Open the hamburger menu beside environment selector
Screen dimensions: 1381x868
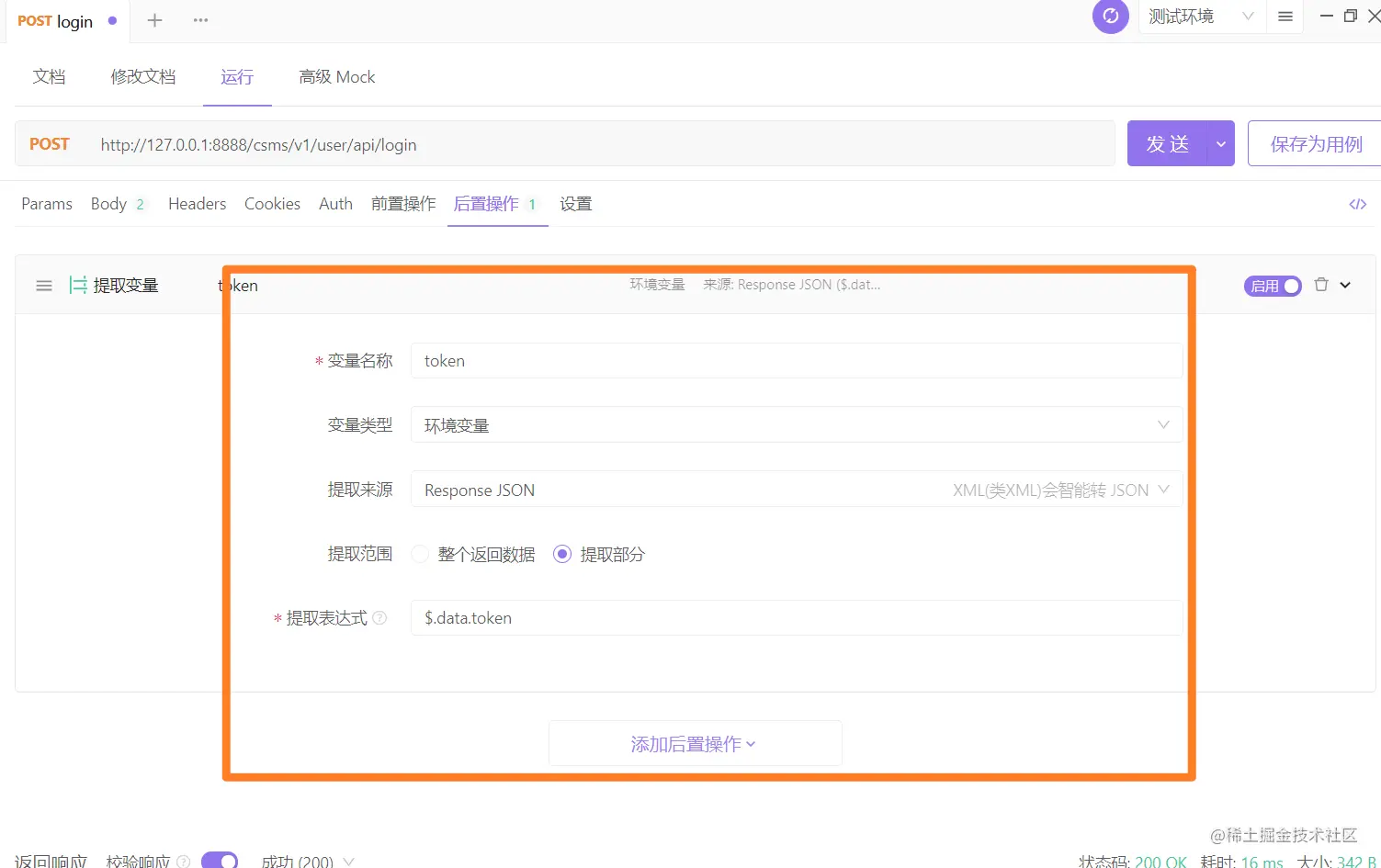[1285, 17]
